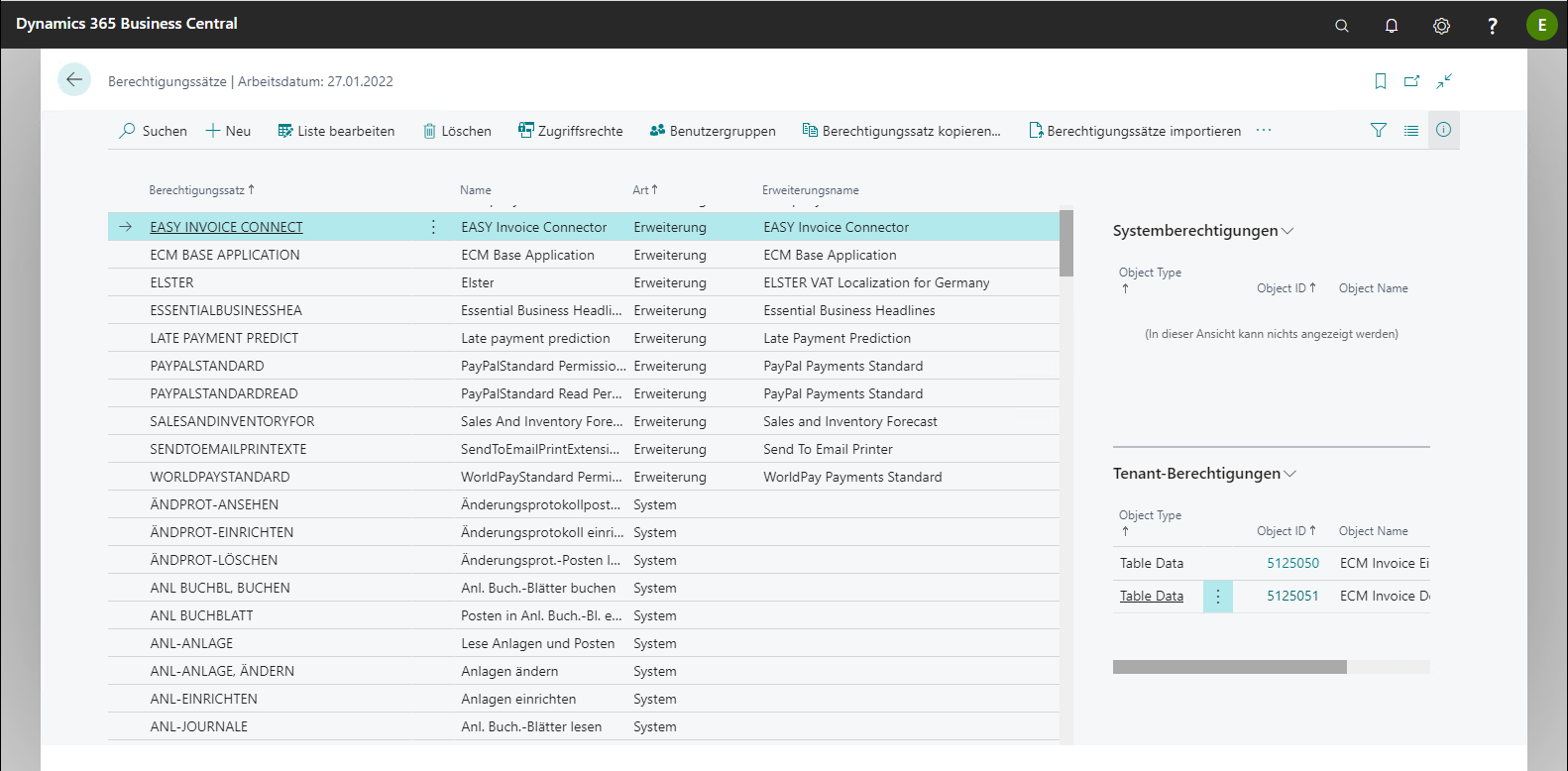Click the Name column header
Image resolution: width=1568 pixels, height=771 pixels.
pyautogui.click(x=476, y=189)
